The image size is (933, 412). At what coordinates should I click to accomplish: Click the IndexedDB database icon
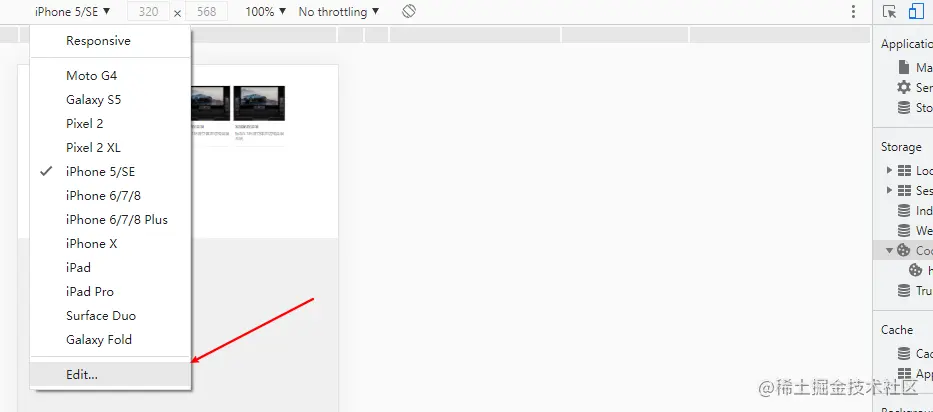pyautogui.click(x=904, y=211)
